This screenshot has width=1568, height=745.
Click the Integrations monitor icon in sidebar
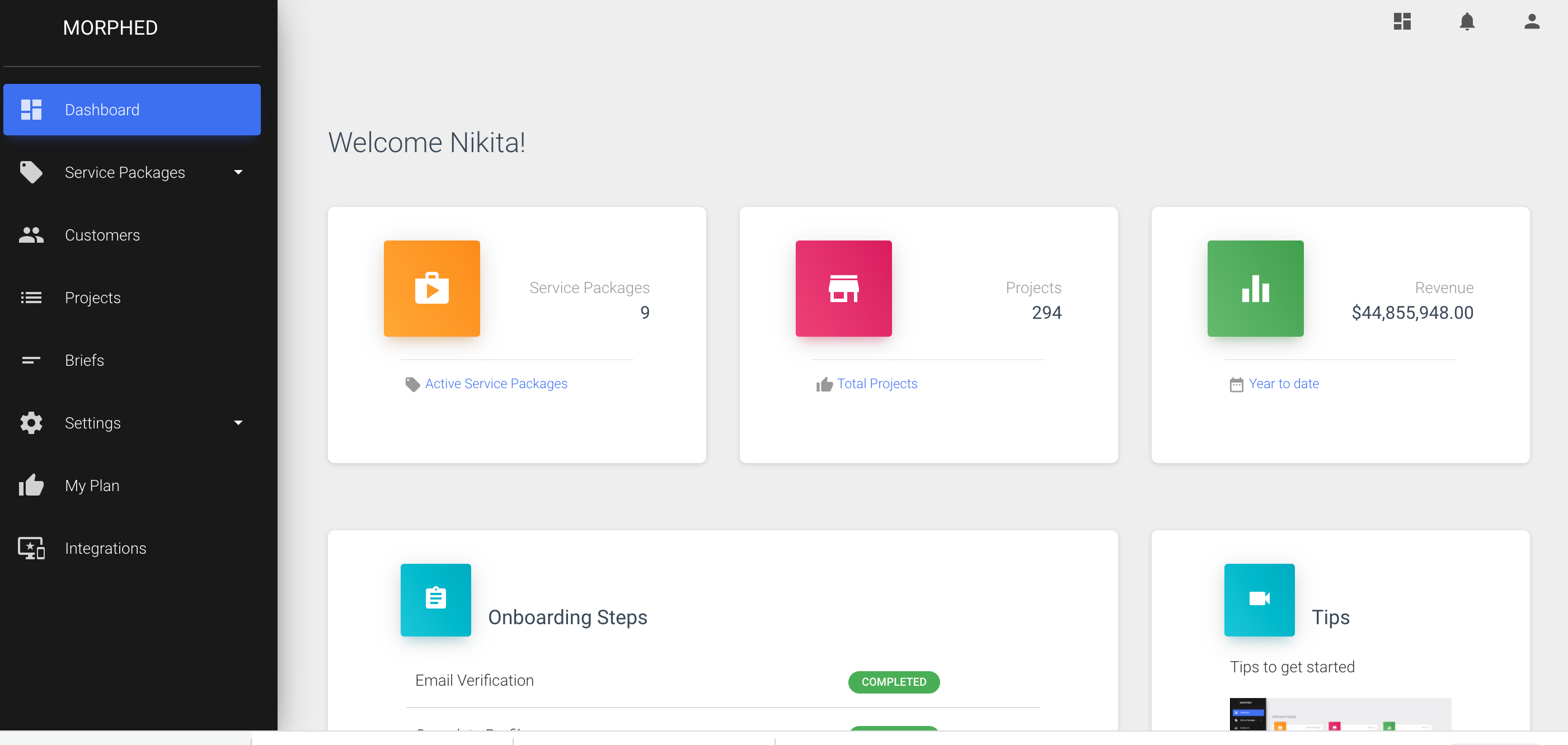[x=31, y=548]
